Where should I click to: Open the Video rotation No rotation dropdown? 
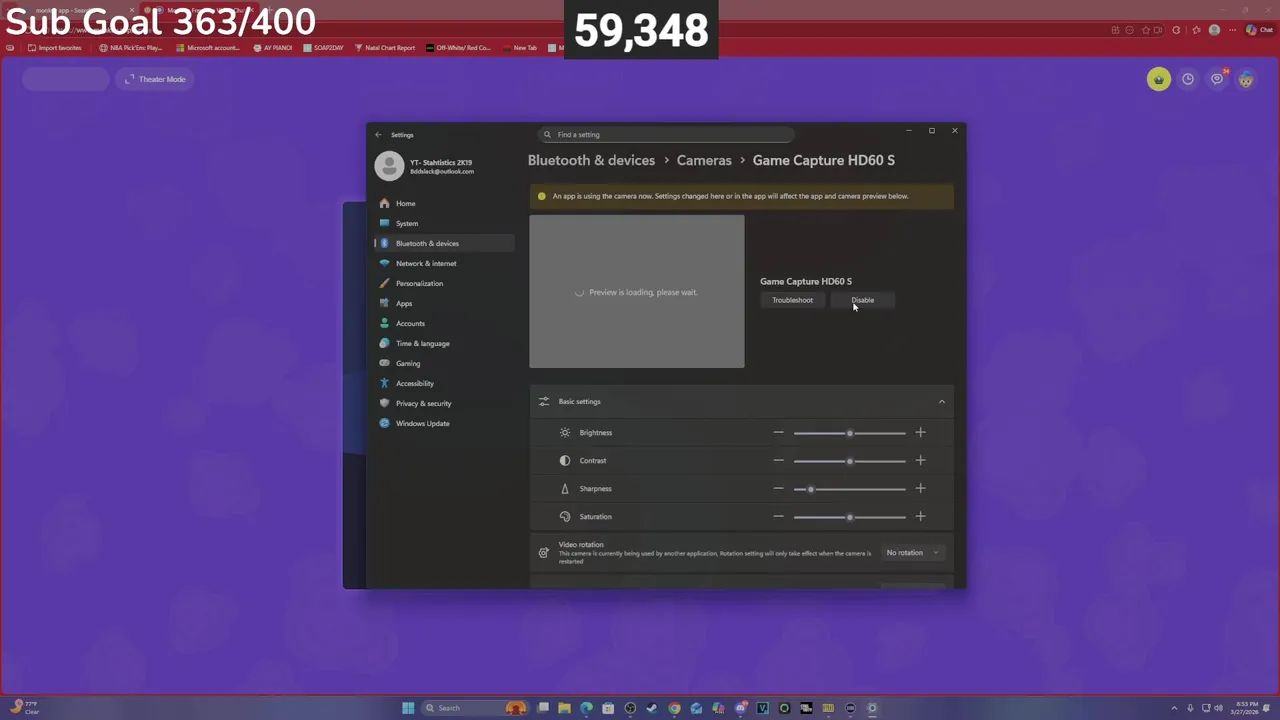click(912, 553)
